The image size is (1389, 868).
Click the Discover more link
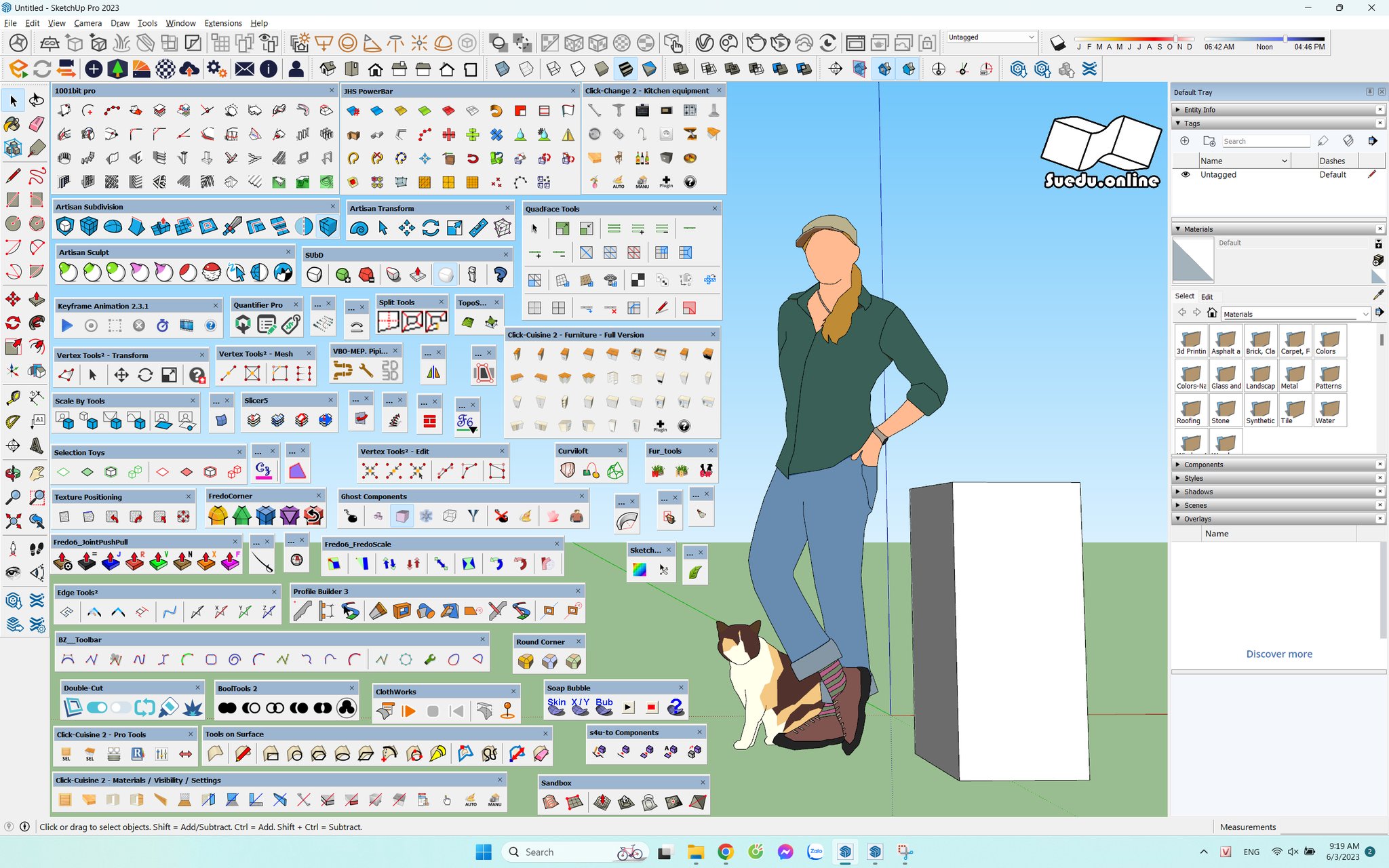1279,654
